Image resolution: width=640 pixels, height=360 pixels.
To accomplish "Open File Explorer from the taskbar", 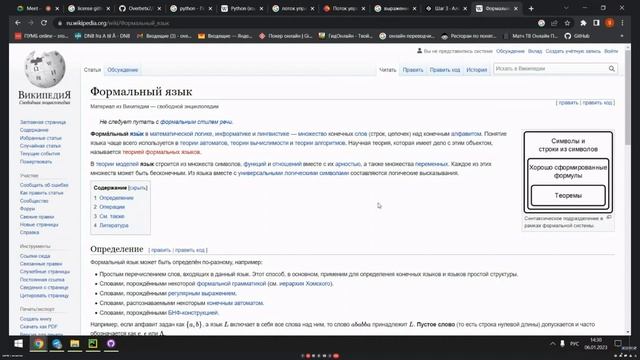I will (75, 344).
